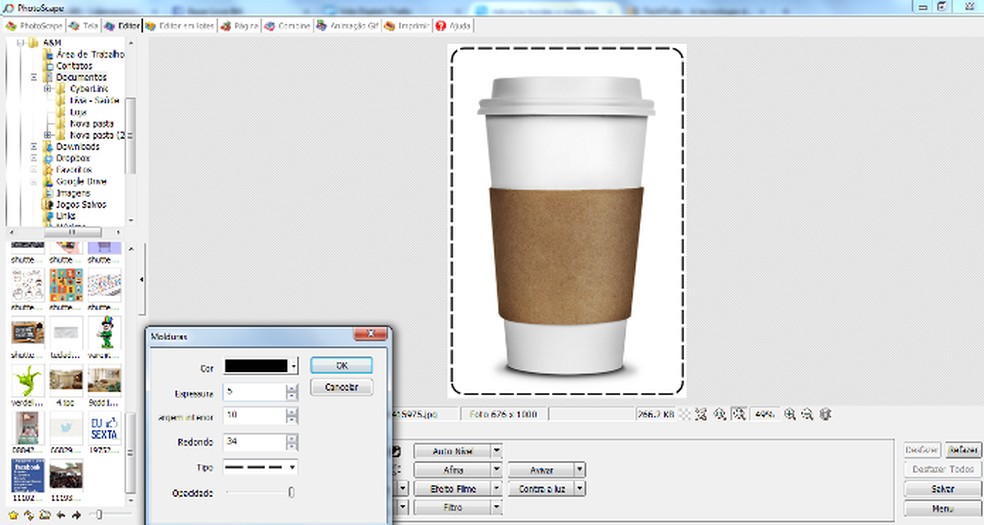Click the zoom in magnifier icon

pos(790,414)
